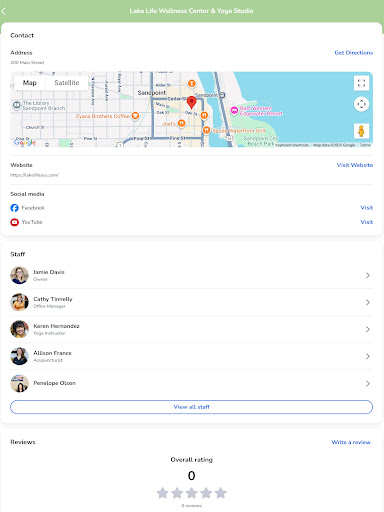
Task: Select the Allison France name text
Action: (x=52, y=353)
